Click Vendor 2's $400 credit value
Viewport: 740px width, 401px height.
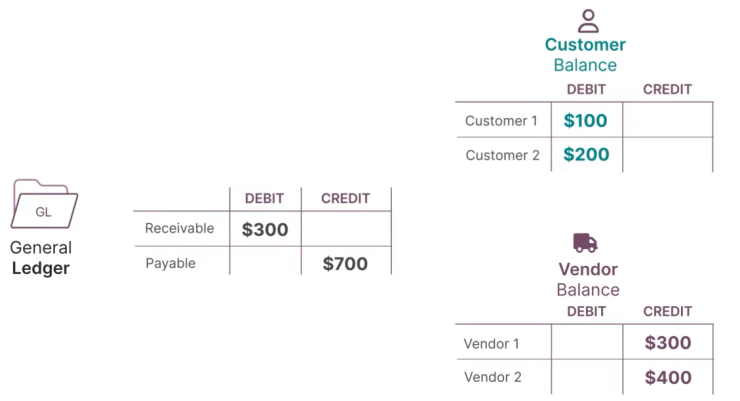(668, 377)
